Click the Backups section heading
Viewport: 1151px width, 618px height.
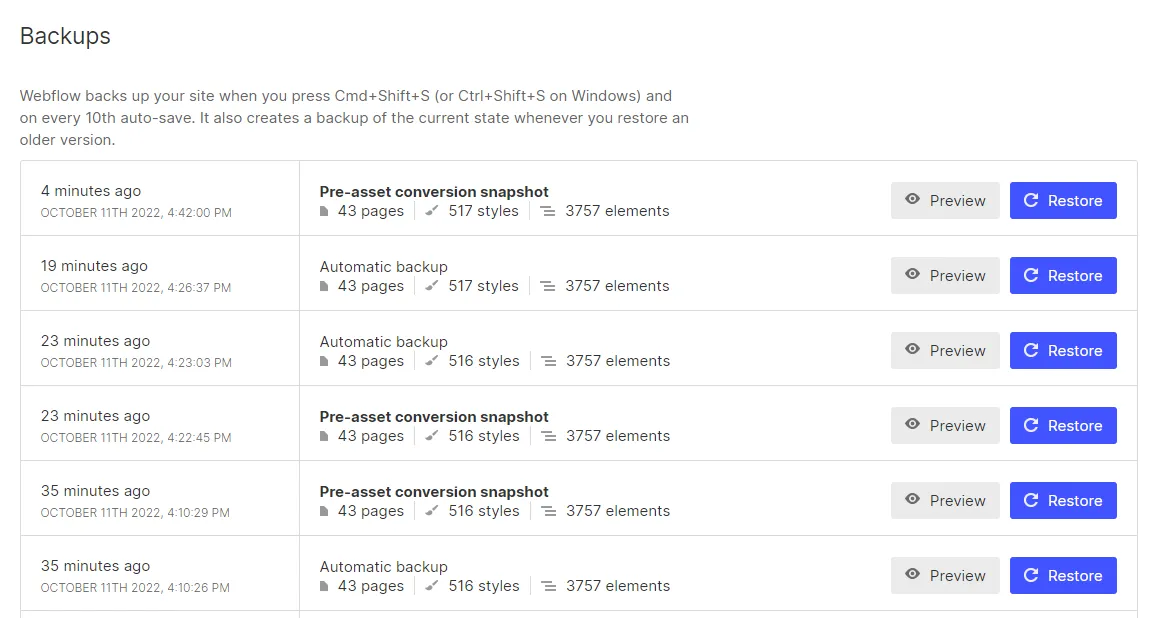pos(65,36)
